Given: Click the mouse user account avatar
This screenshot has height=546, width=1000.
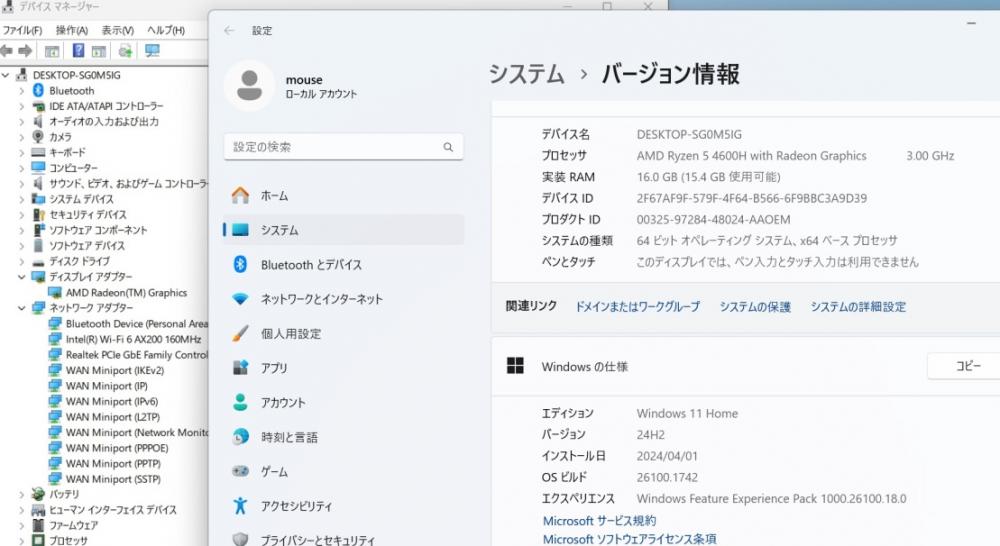Looking at the screenshot, I should pos(249,85).
